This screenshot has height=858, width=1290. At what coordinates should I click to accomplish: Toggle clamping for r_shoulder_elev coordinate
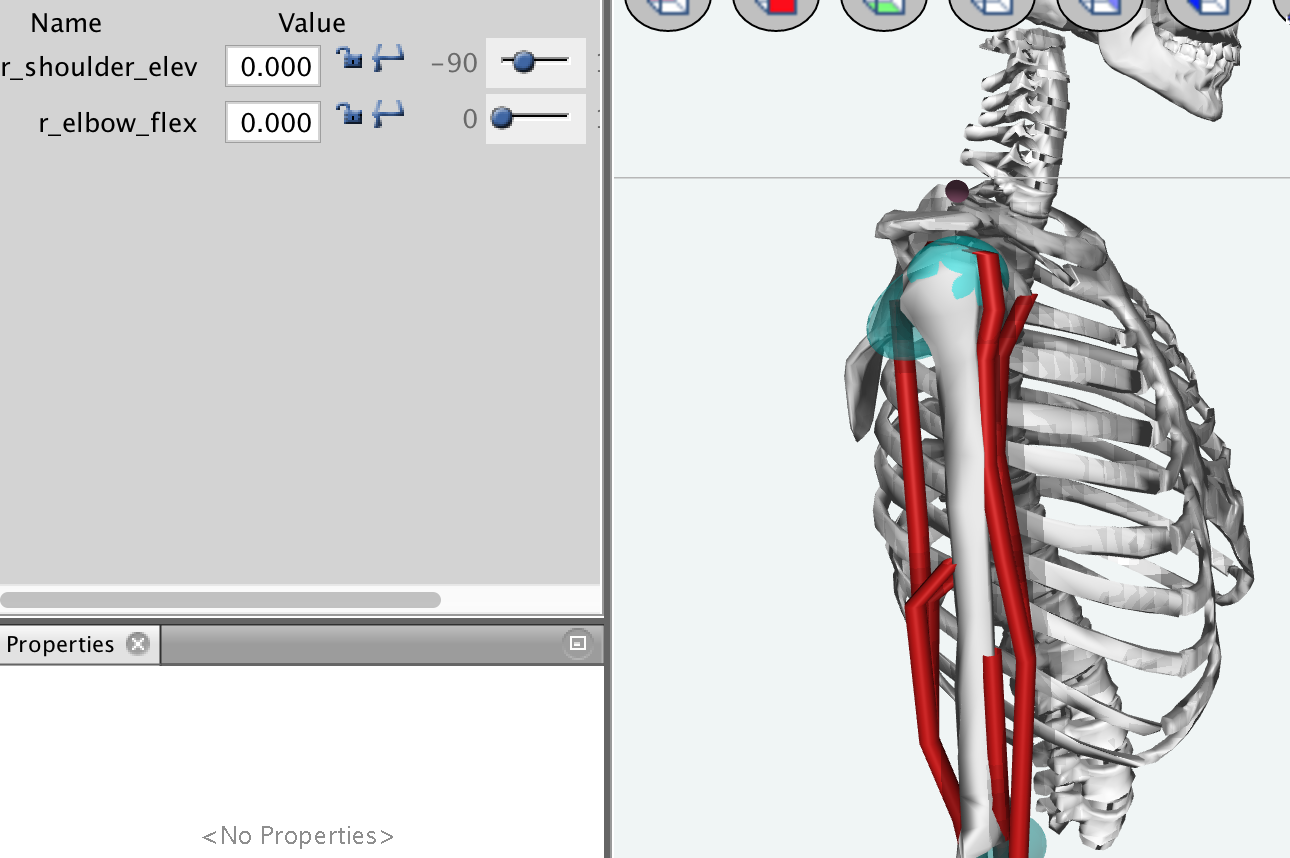tap(388, 58)
